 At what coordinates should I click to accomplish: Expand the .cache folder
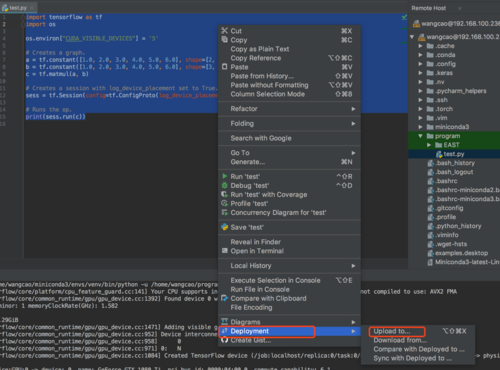point(421,46)
